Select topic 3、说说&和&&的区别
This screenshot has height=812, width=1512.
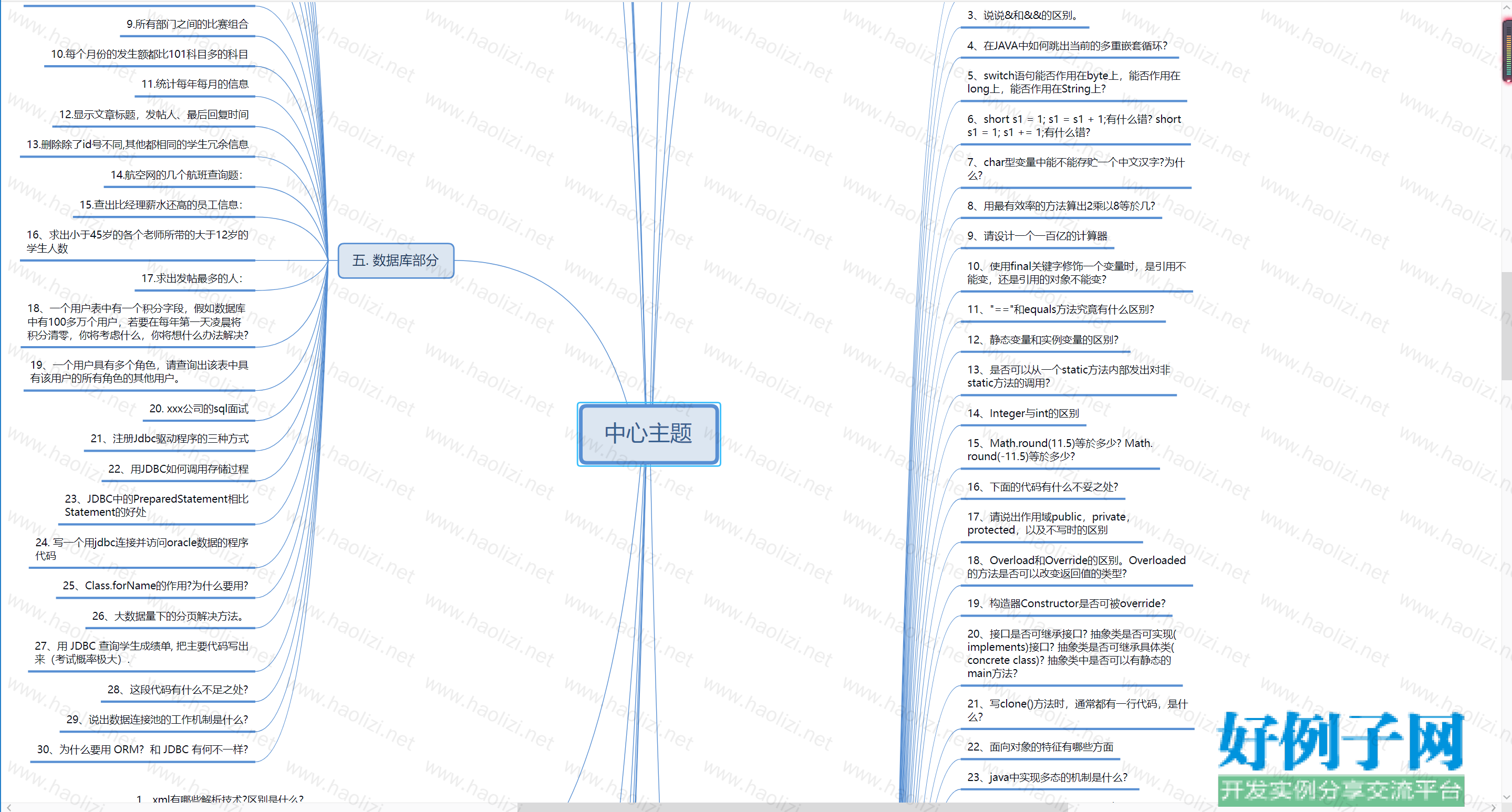1023,15
